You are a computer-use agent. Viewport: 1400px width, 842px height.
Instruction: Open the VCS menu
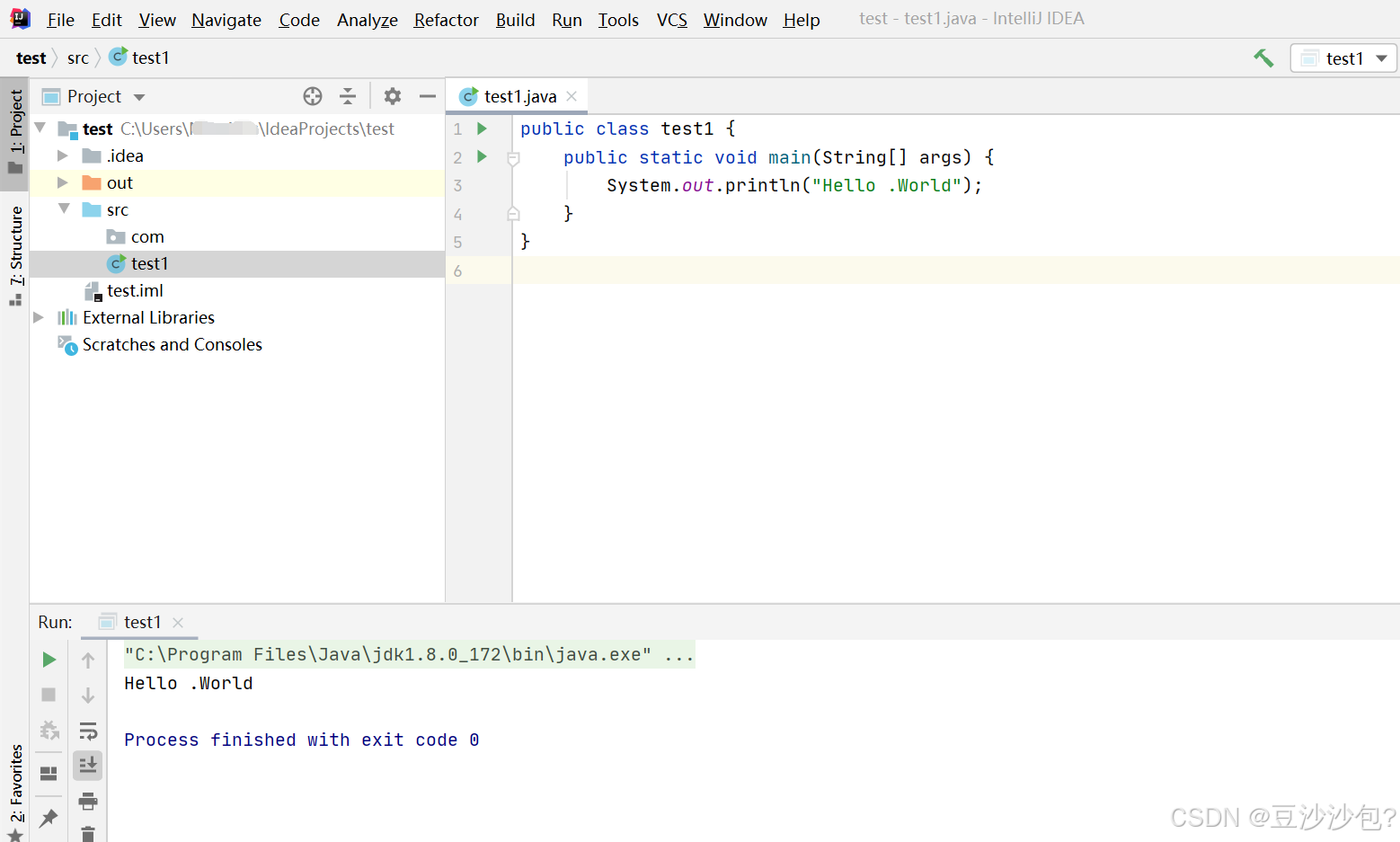coord(672,20)
